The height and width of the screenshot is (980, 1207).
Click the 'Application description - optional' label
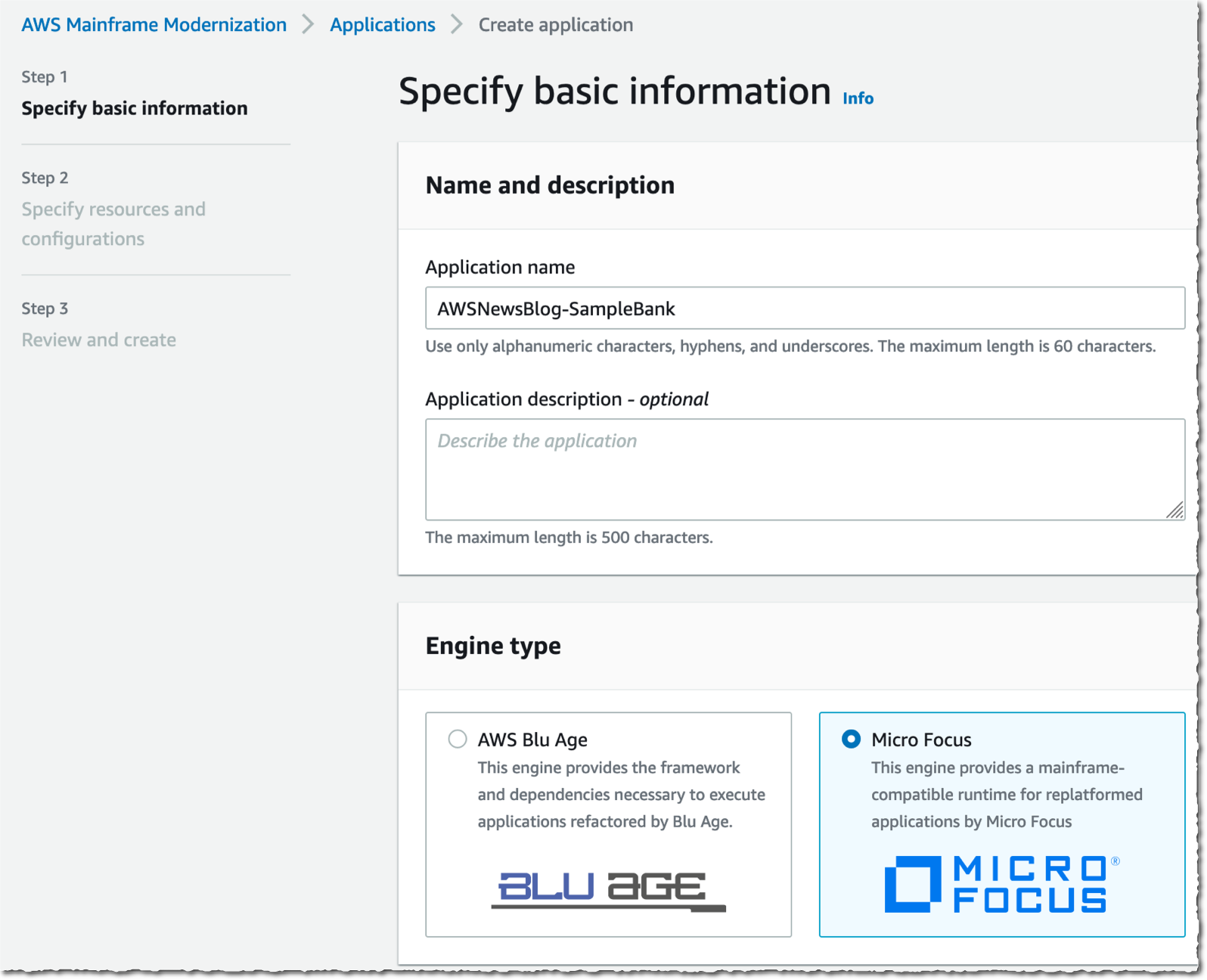(x=567, y=399)
